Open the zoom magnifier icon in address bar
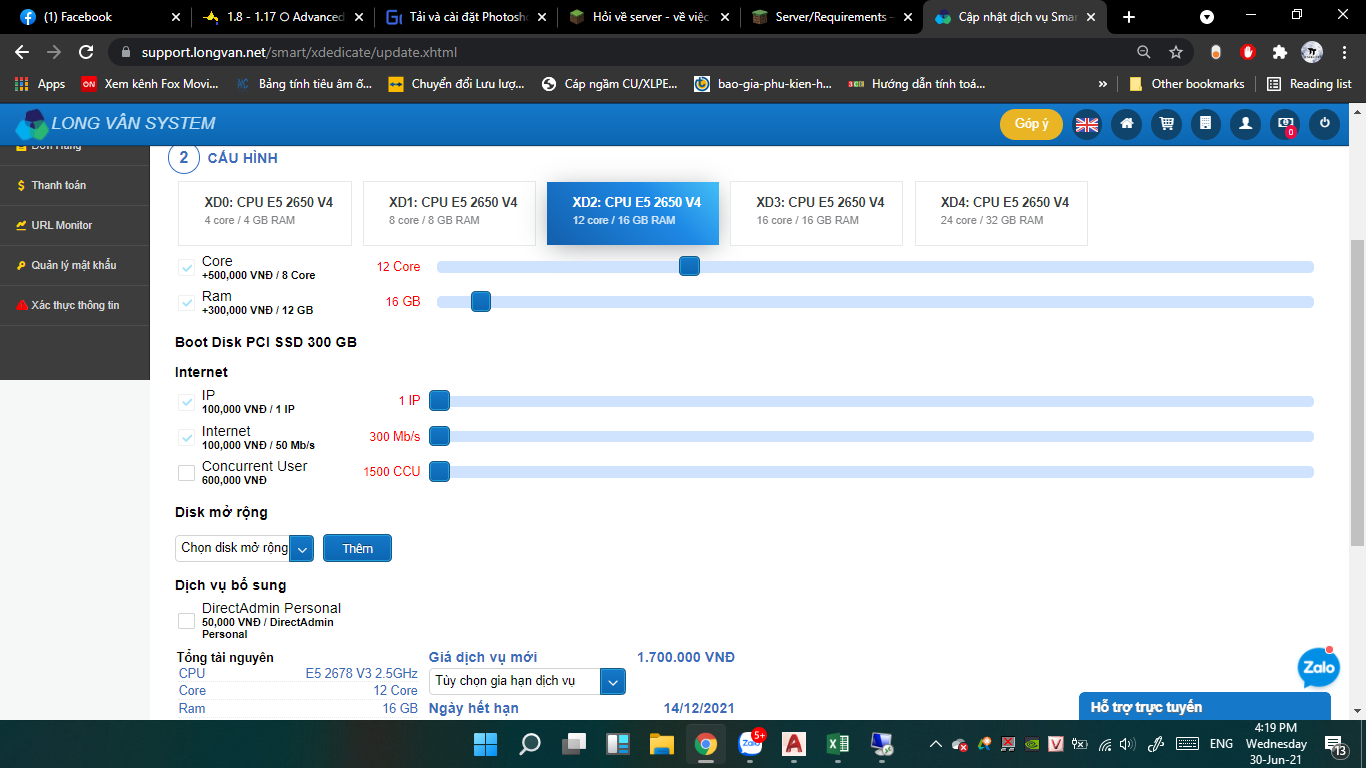Screen dimensions: 1366x768 [x=1144, y=52]
